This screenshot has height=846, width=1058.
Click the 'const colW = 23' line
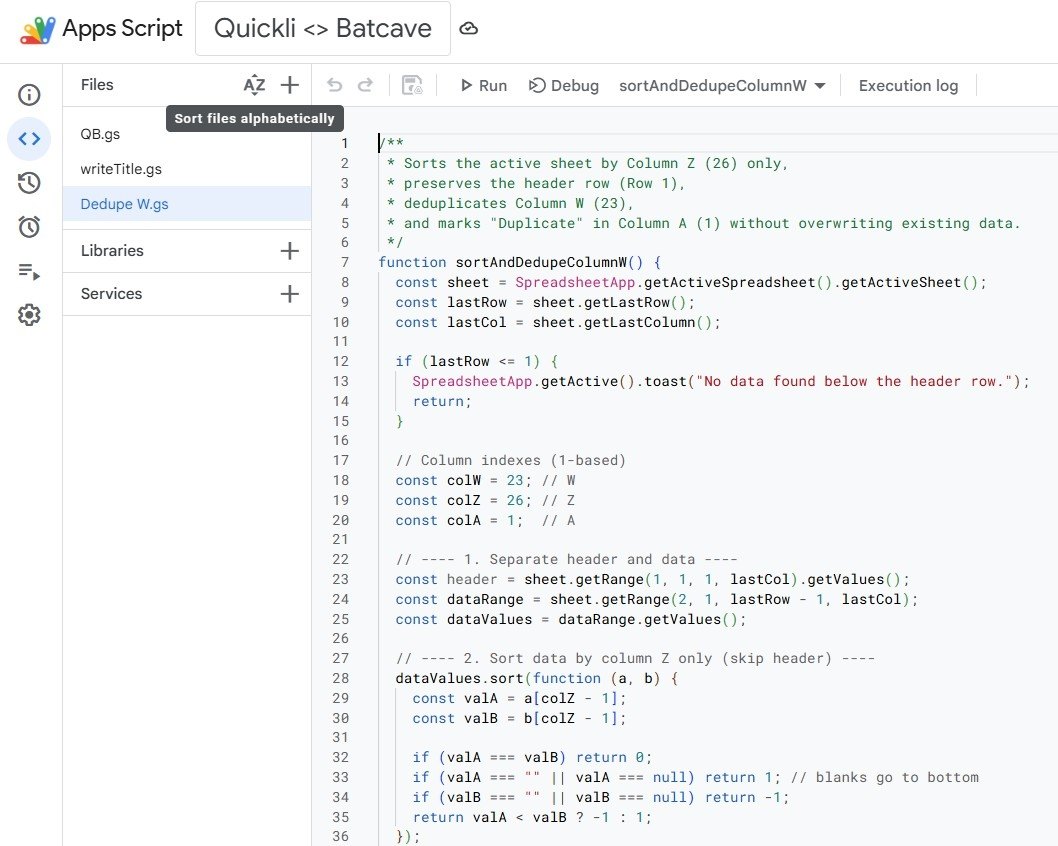tap(485, 480)
